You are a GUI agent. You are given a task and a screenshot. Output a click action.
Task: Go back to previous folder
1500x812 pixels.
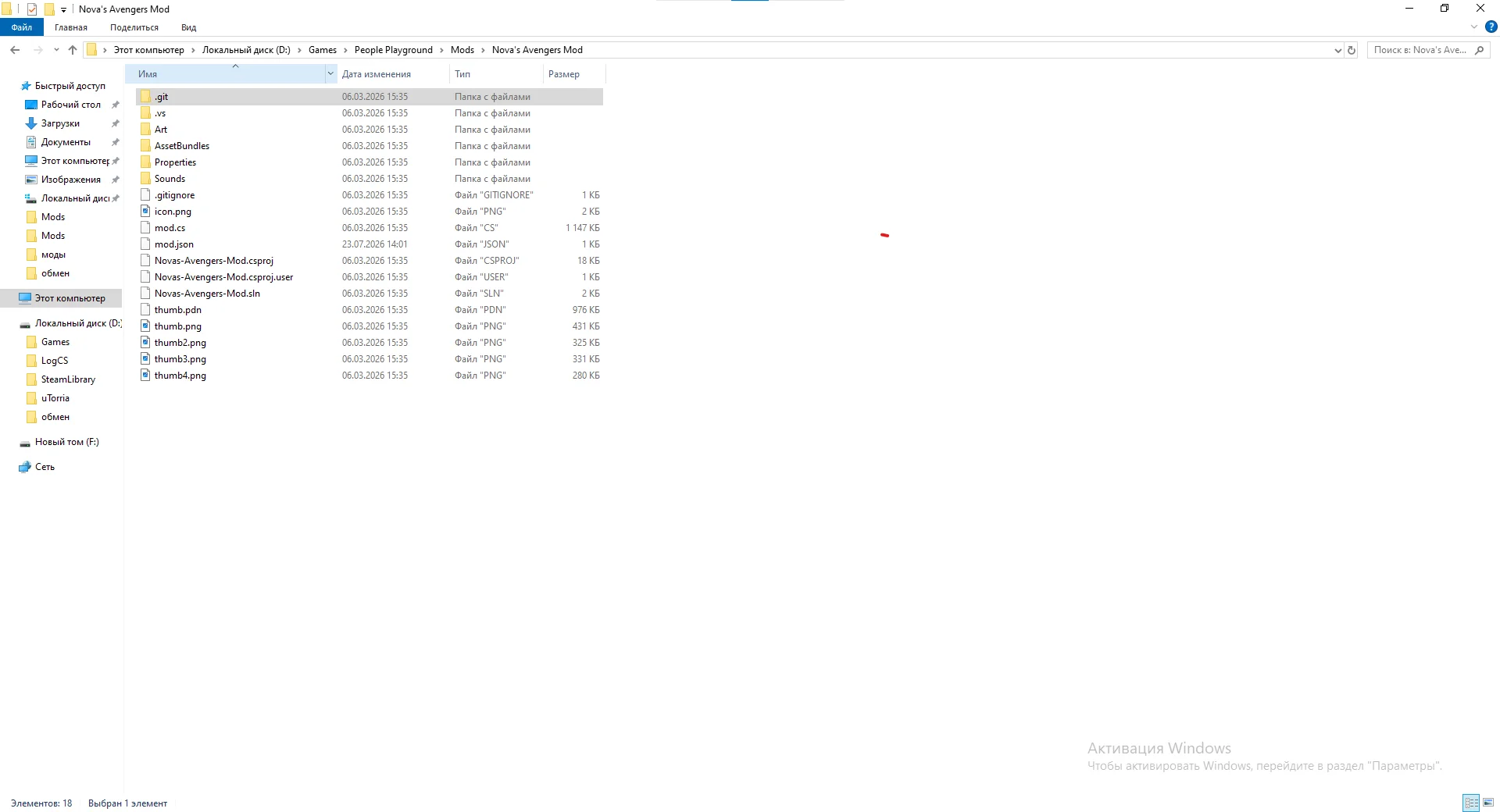(15, 50)
